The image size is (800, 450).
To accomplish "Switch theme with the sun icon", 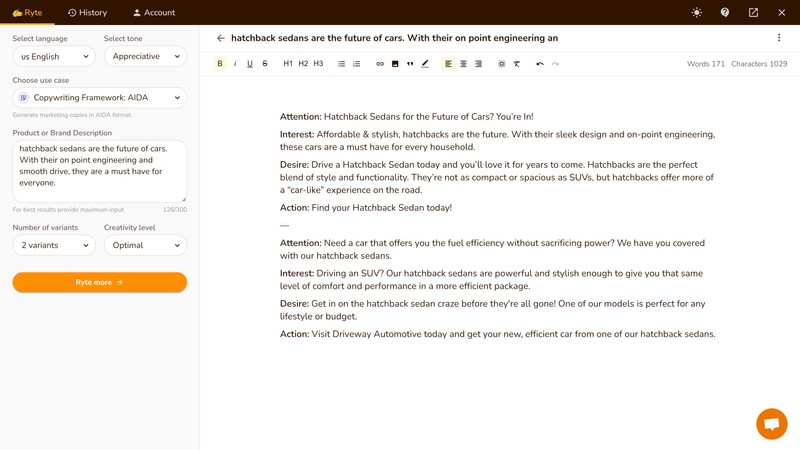I will pos(696,13).
